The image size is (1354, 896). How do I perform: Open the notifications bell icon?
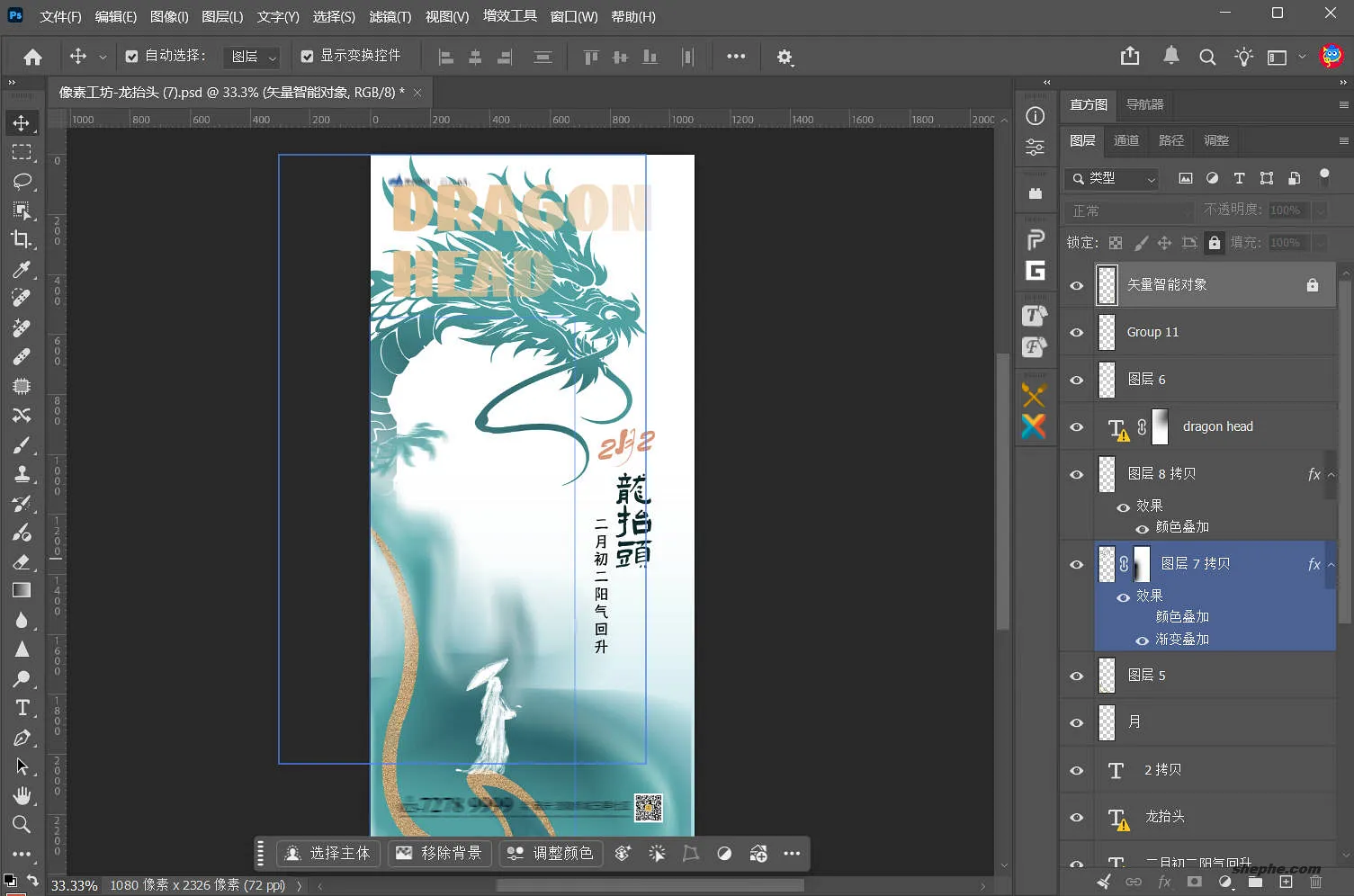[x=1170, y=56]
